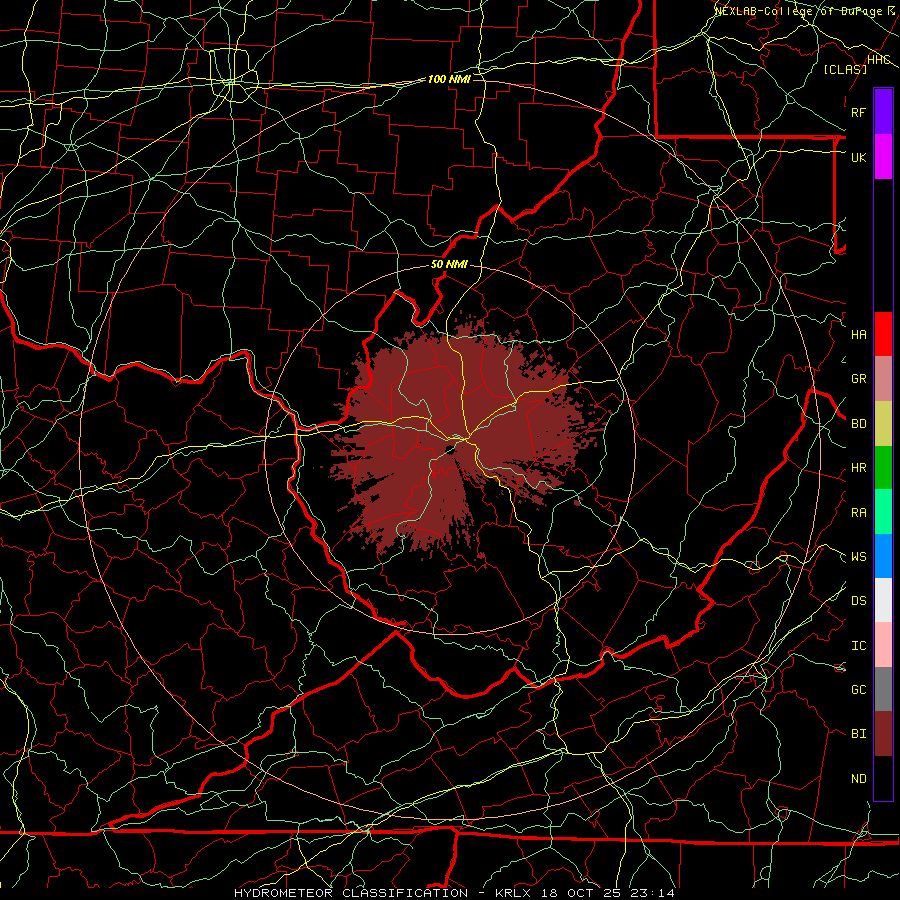Click the RA light-green legend swatch

(883, 512)
